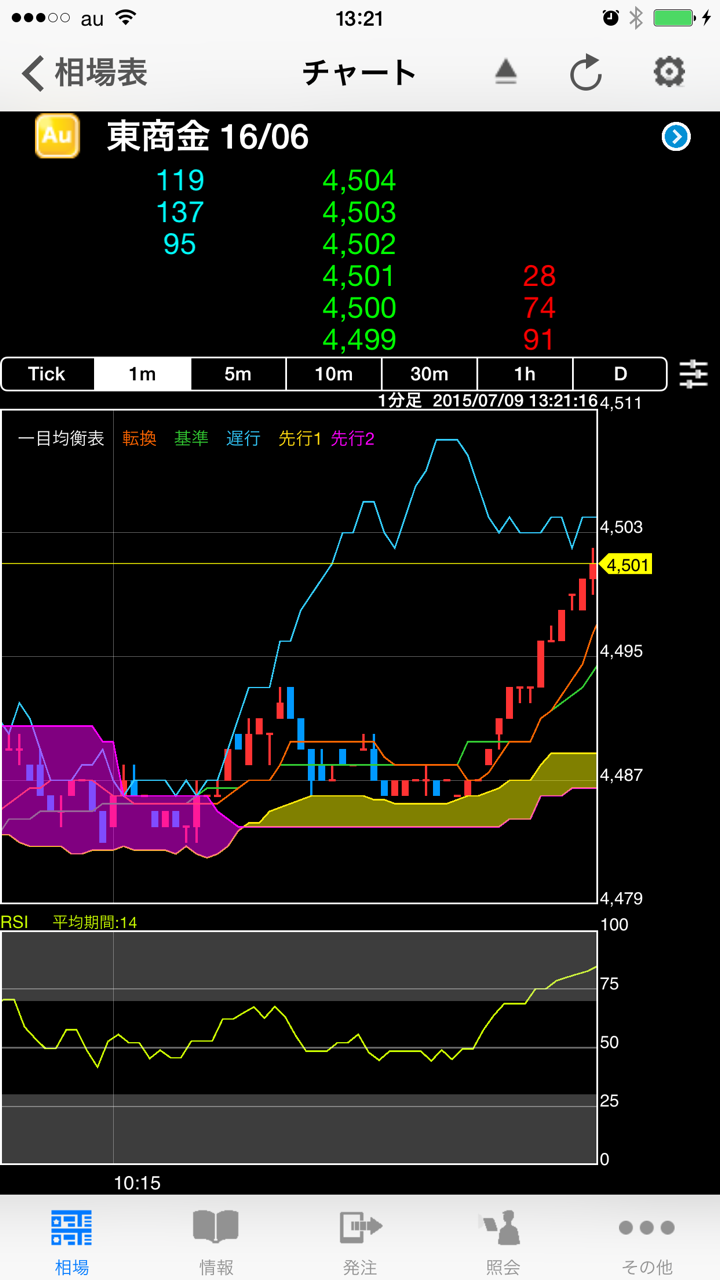Open chart indicator settings sliders icon
Viewport: 720px width, 1280px height.
tap(693, 374)
